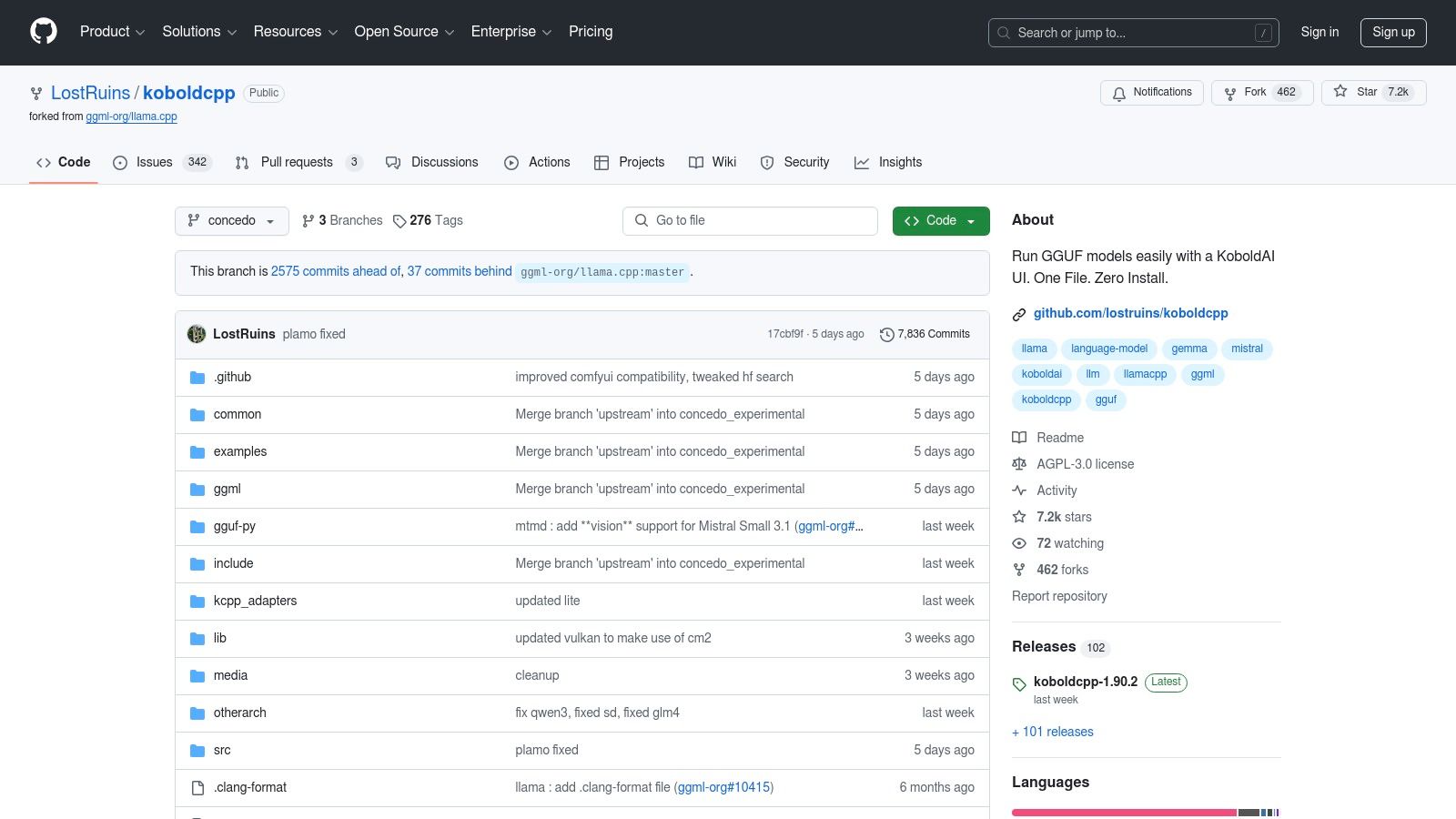Click the file icon next to .clang-format
1456x819 pixels.
coord(197,788)
